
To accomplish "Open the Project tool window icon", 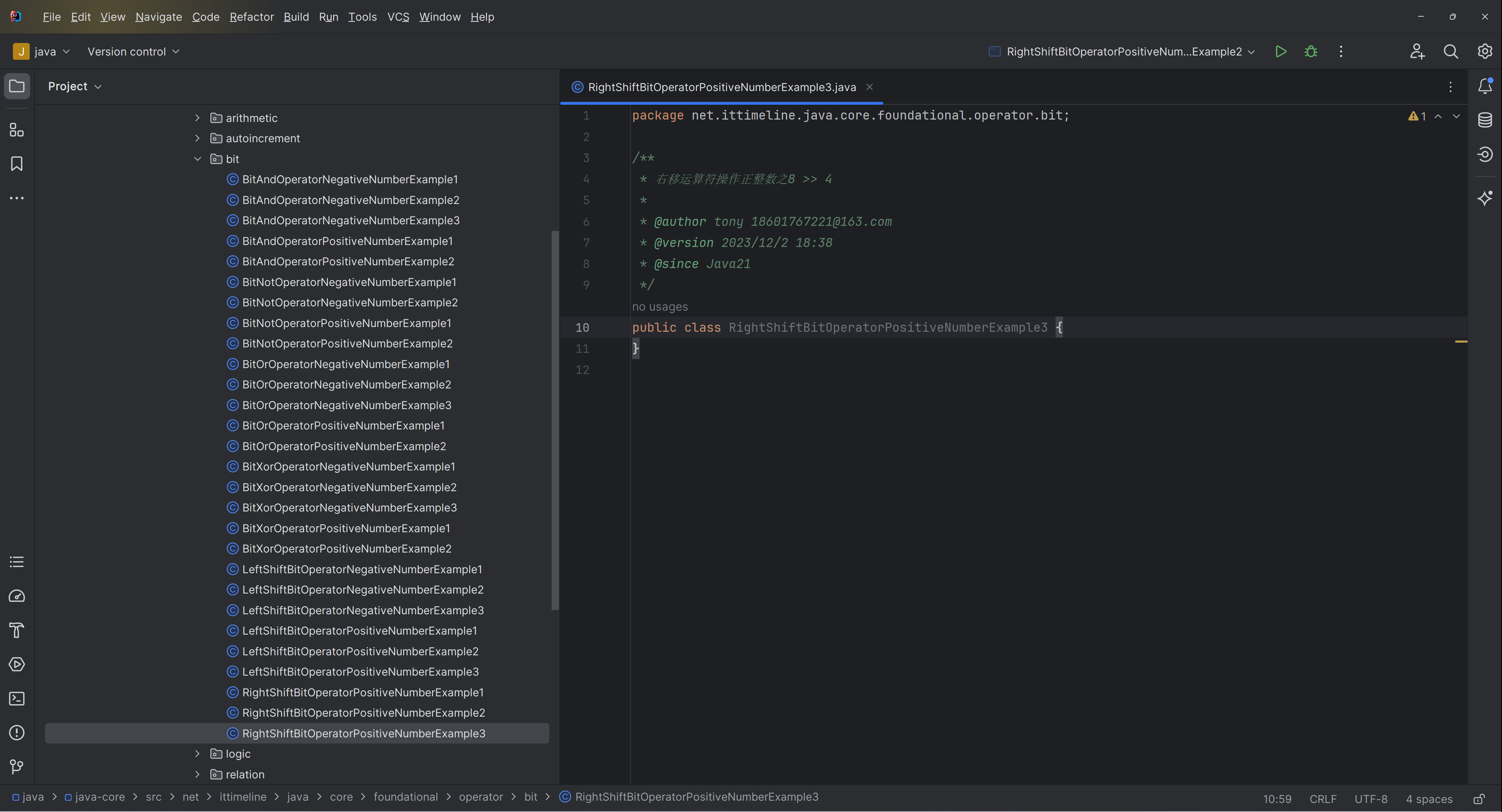I will tap(17, 86).
